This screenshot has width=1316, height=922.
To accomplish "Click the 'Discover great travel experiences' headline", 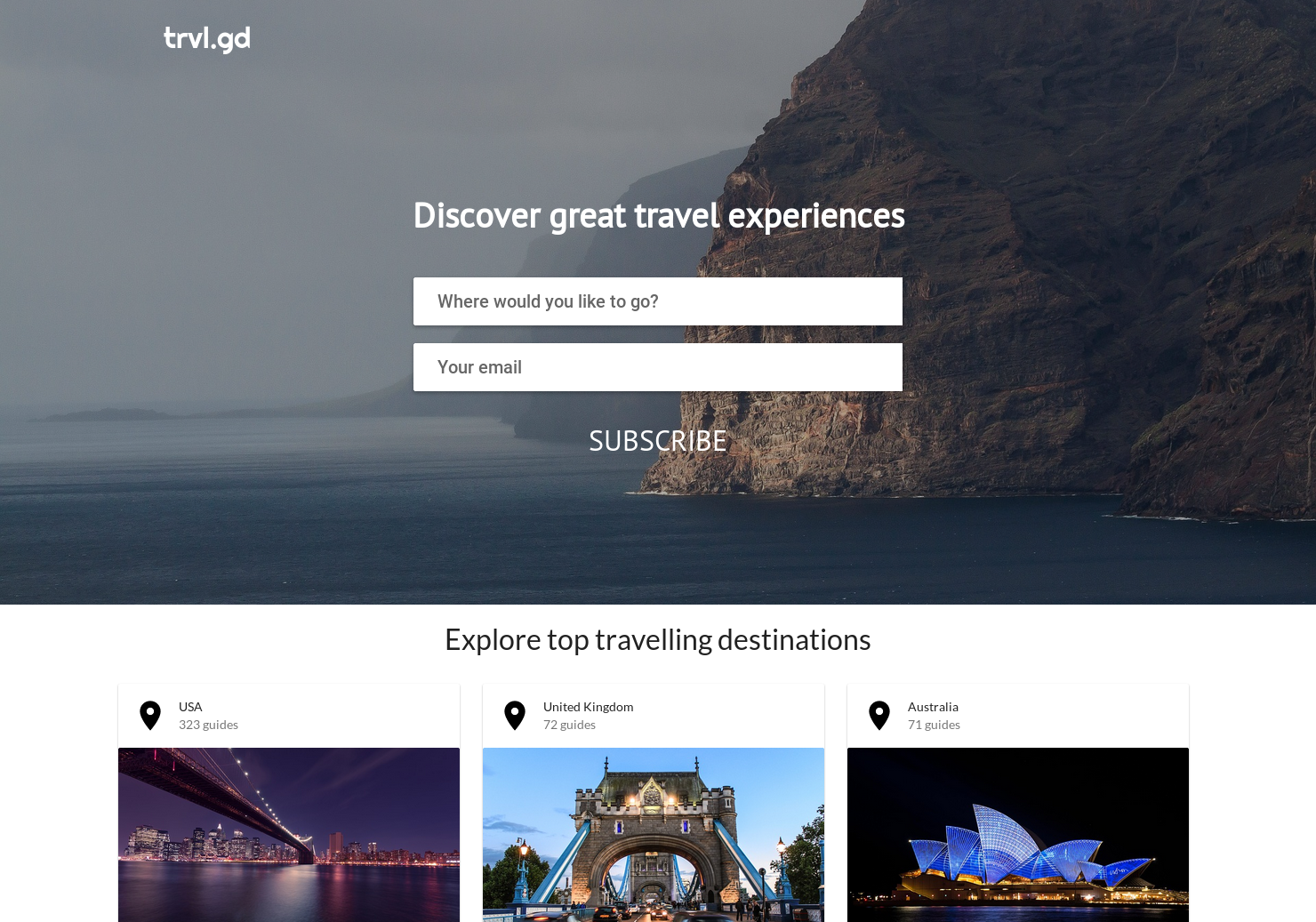I will pyautogui.click(x=659, y=216).
